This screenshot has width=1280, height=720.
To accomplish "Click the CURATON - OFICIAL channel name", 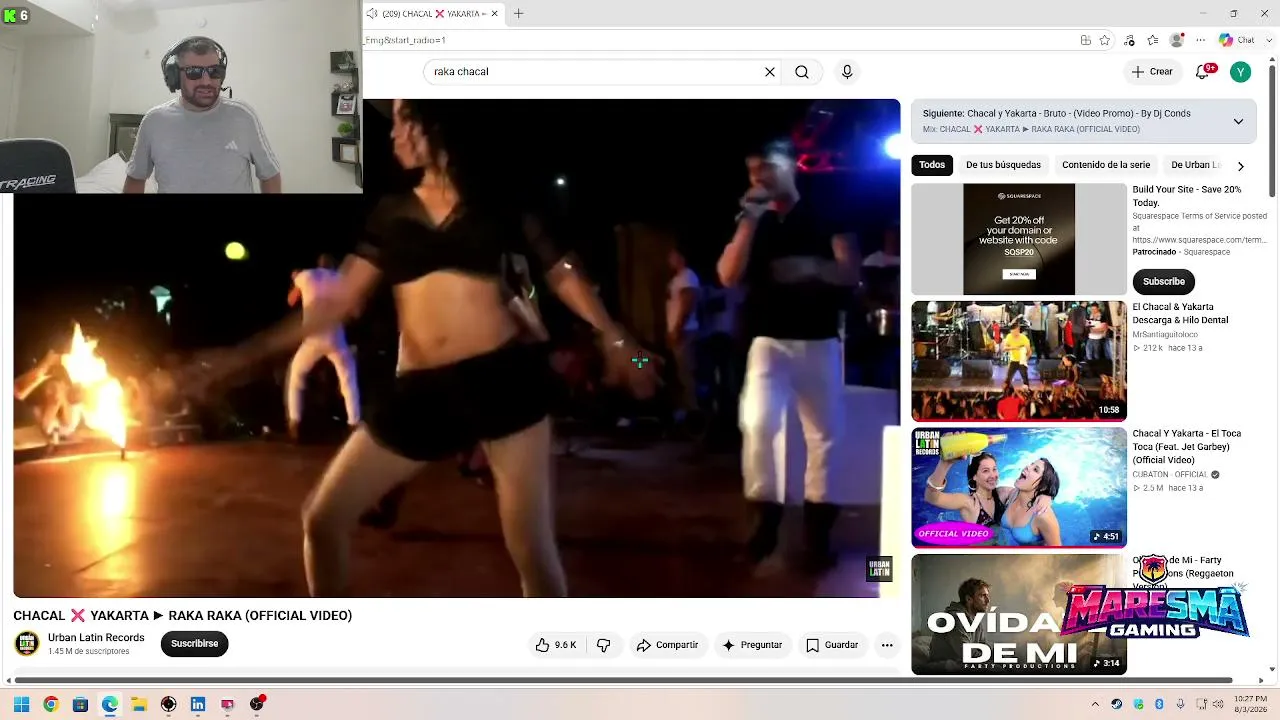I will click(1170, 475).
